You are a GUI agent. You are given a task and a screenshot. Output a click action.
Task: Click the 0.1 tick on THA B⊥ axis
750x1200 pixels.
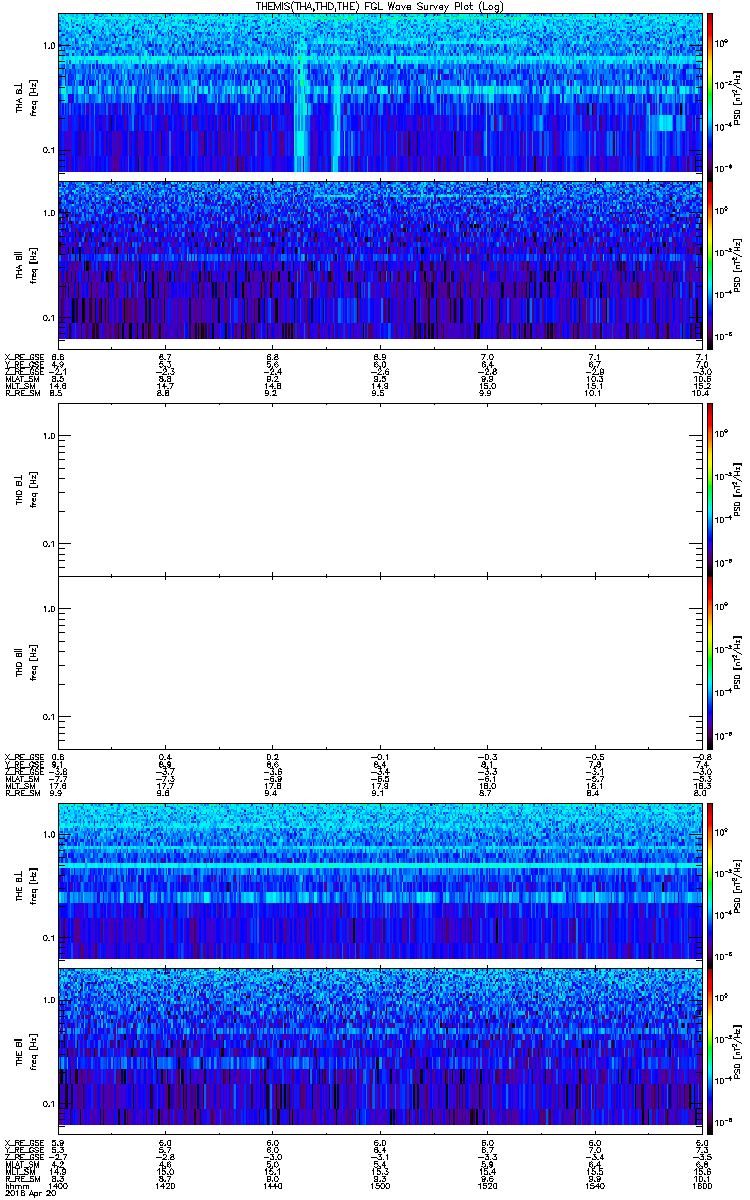[x=48, y=151]
